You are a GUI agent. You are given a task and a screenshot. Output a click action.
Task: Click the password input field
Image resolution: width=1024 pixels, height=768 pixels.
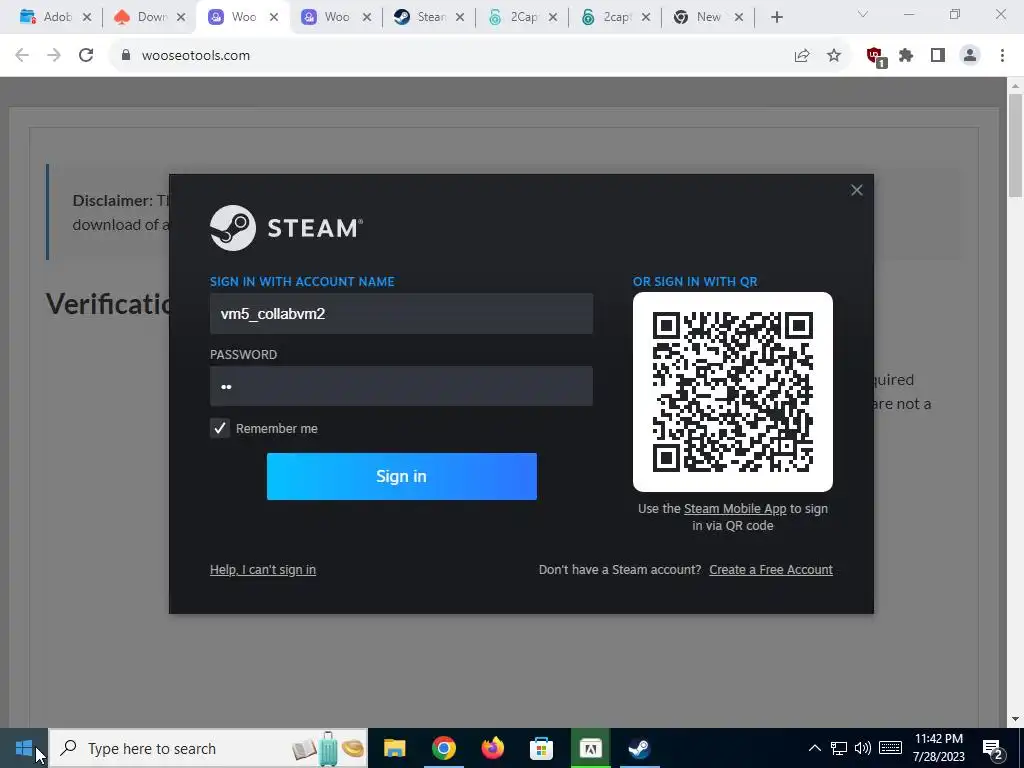pyautogui.click(x=401, y=386)
